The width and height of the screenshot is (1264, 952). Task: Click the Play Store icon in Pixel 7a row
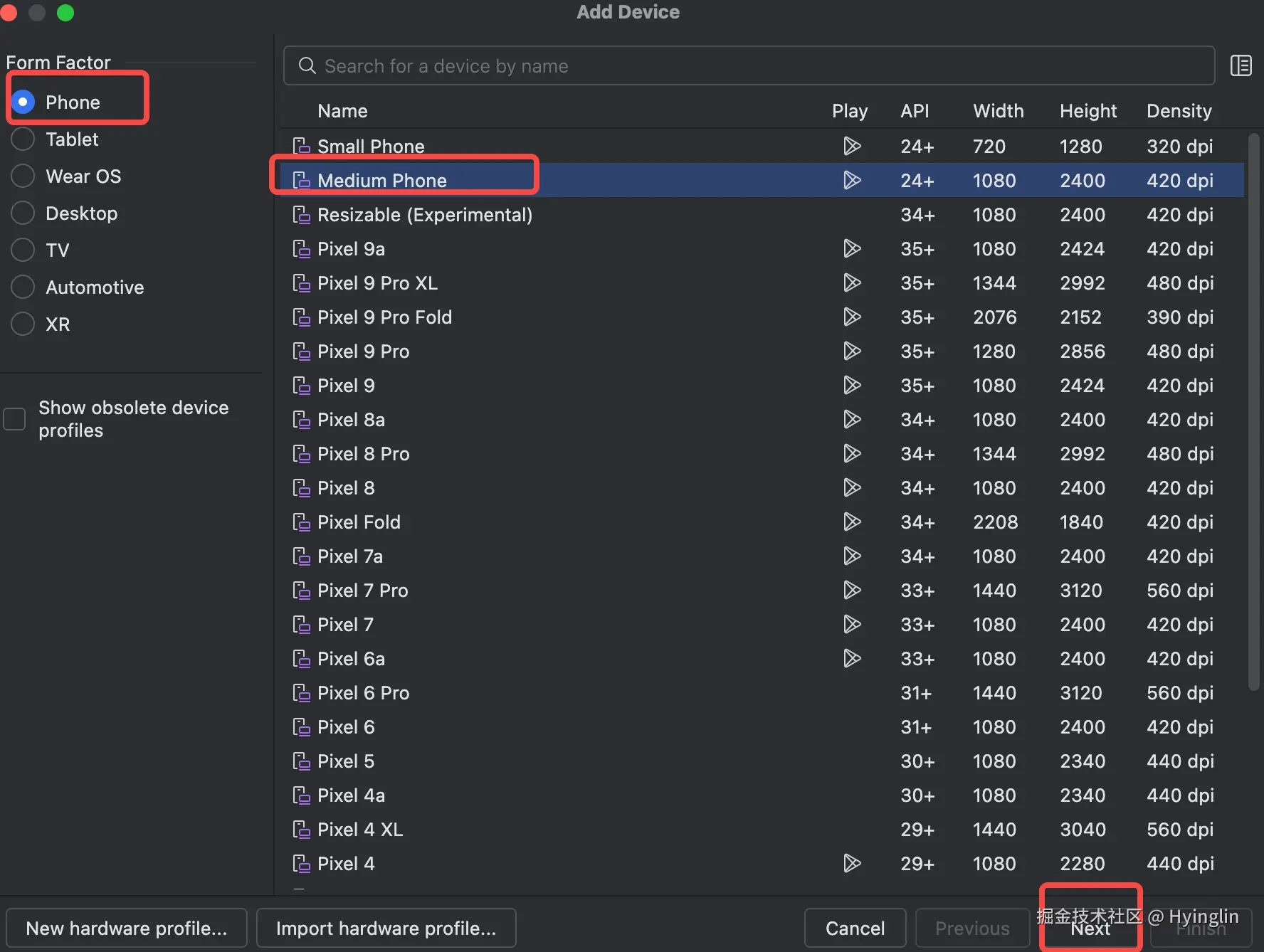[851, 556]
